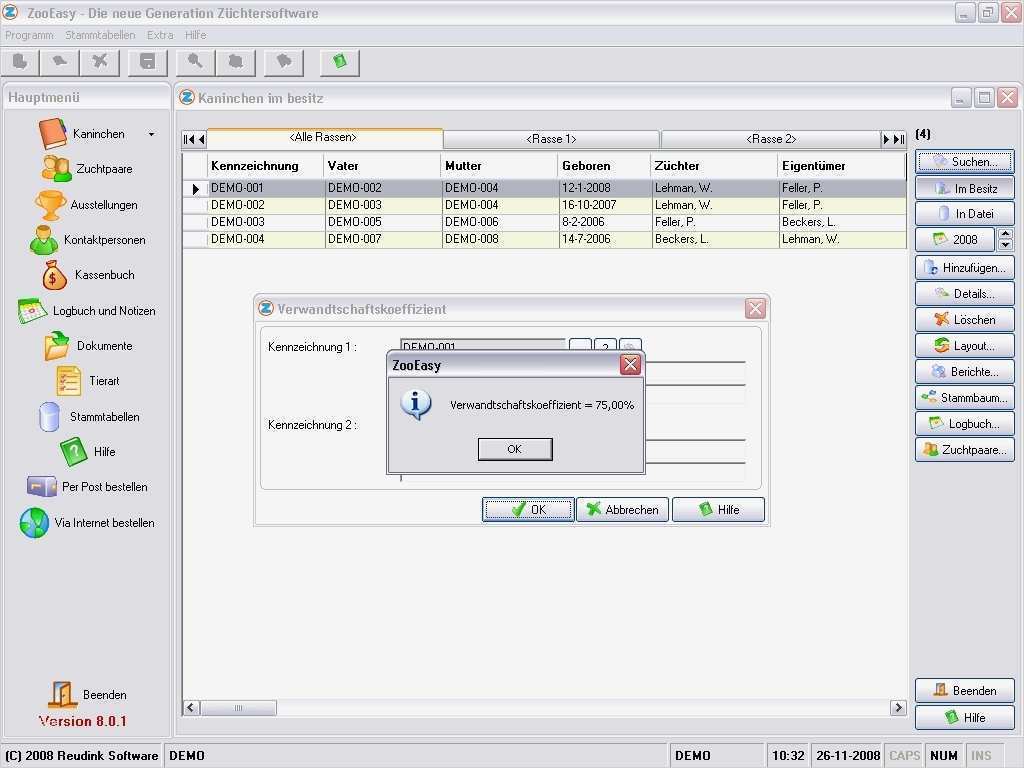Click the Im Besitz button
Viewport: 1024px width, 768px height.
click(x=965, y=189)
